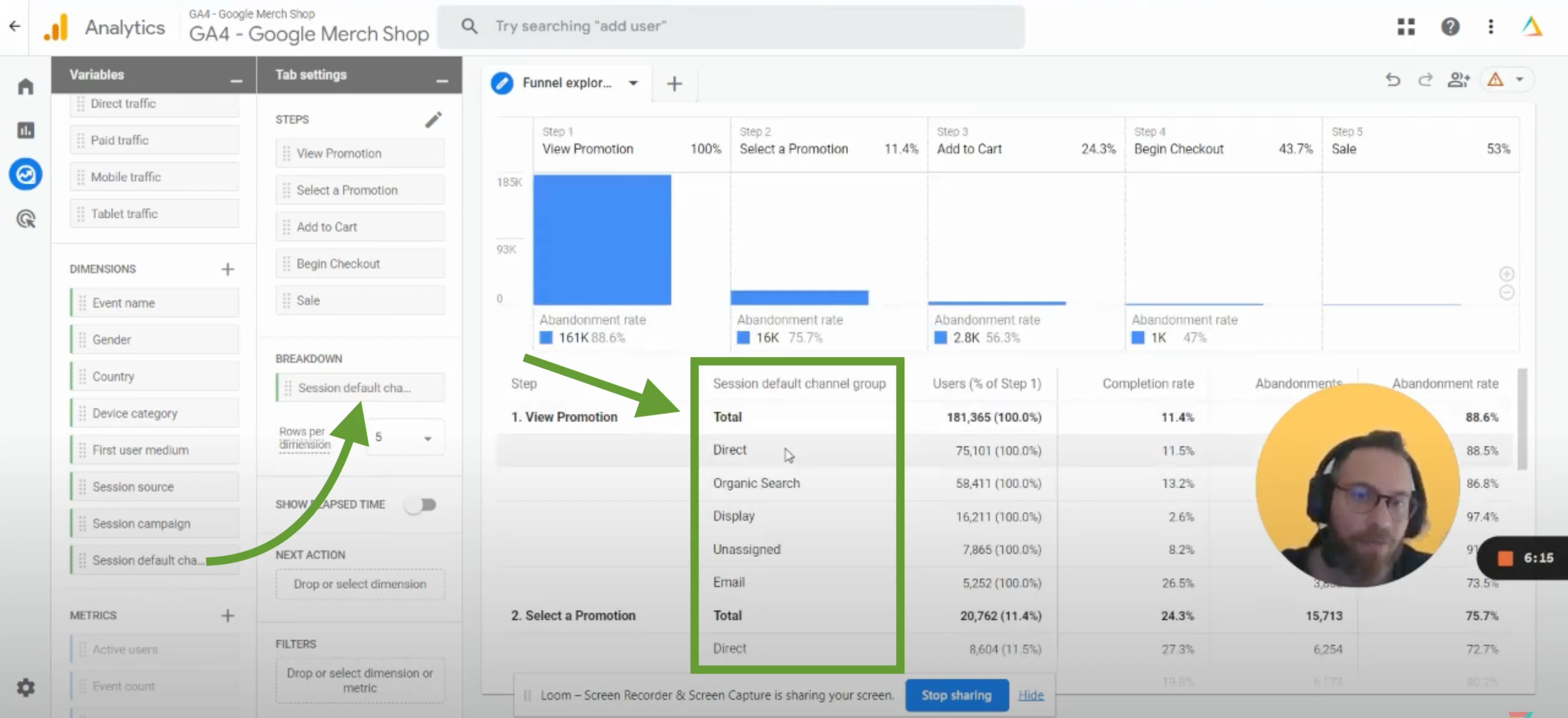
Task: Minimize the Variables panel
Action: point(236,81)
